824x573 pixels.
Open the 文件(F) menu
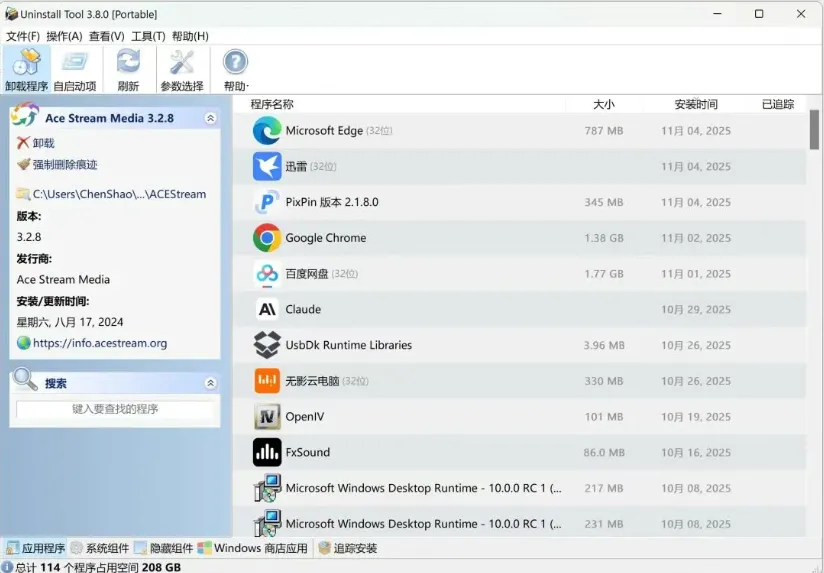pyautogui.click(x=23, y=36)
